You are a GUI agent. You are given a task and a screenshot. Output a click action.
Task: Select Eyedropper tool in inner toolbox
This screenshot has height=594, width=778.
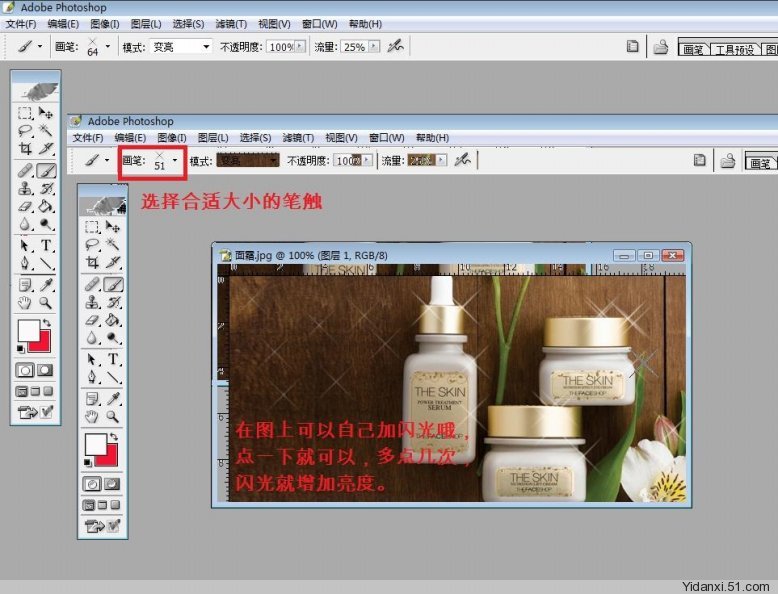(114, 398)
